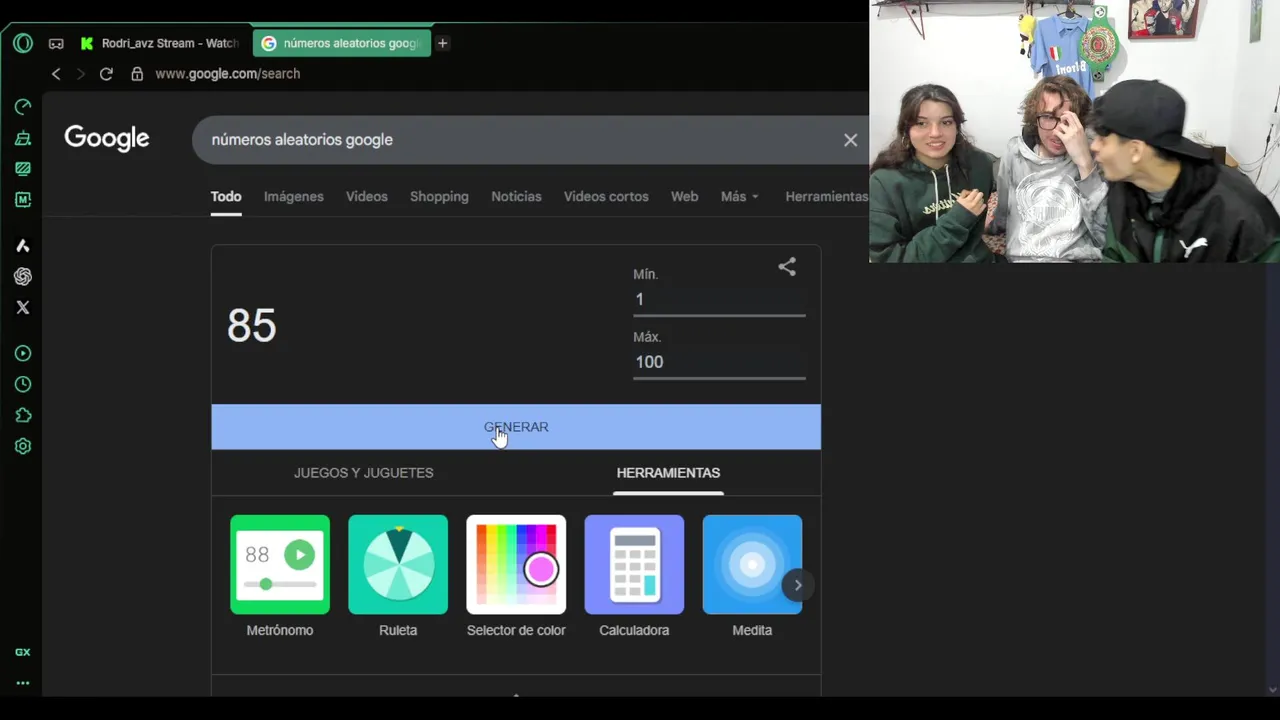Open the ChatGPT sidebar icon
1280x720 pixels.
pos(23,277)
